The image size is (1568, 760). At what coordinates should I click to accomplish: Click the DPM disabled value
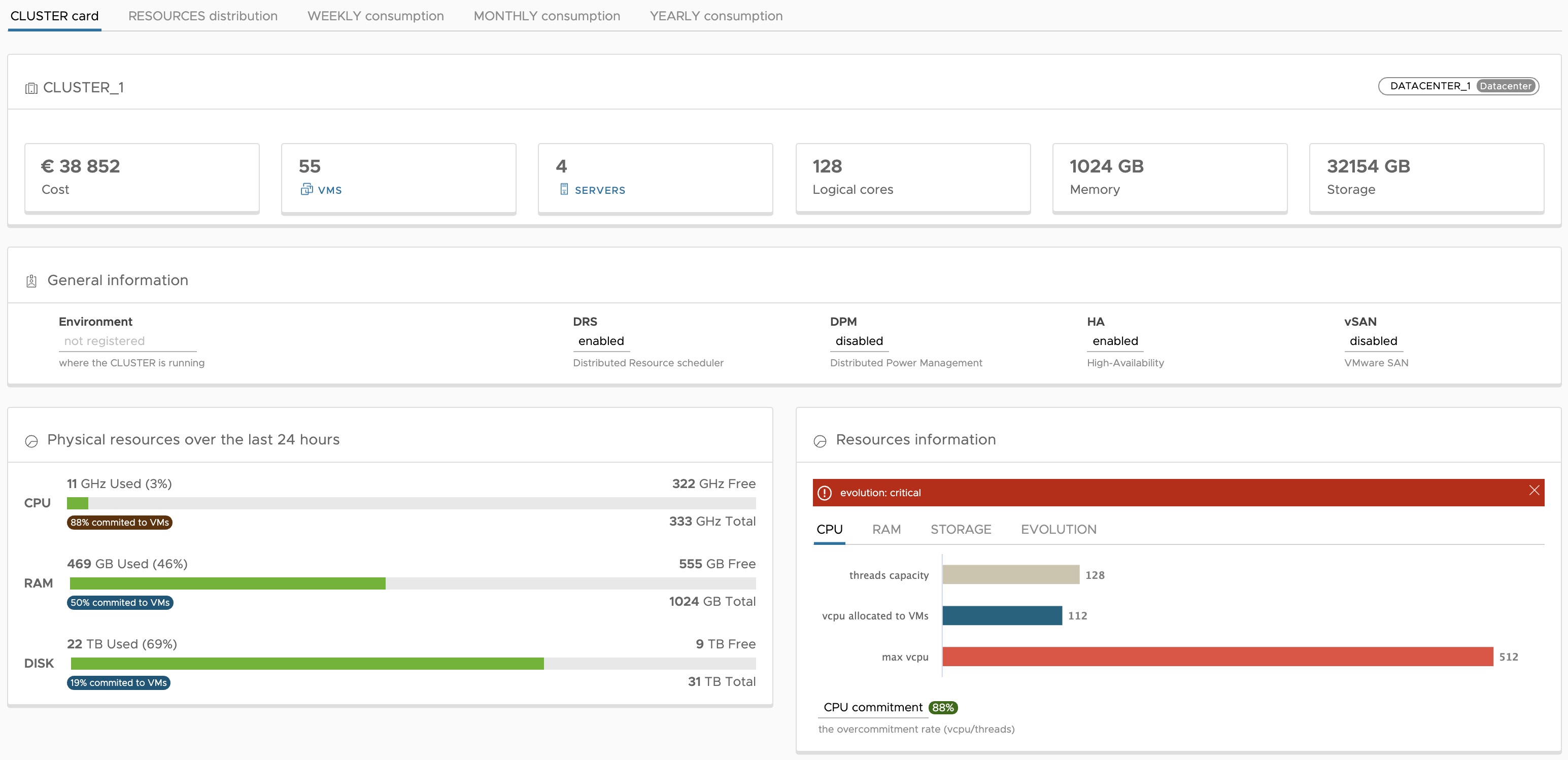859,341
